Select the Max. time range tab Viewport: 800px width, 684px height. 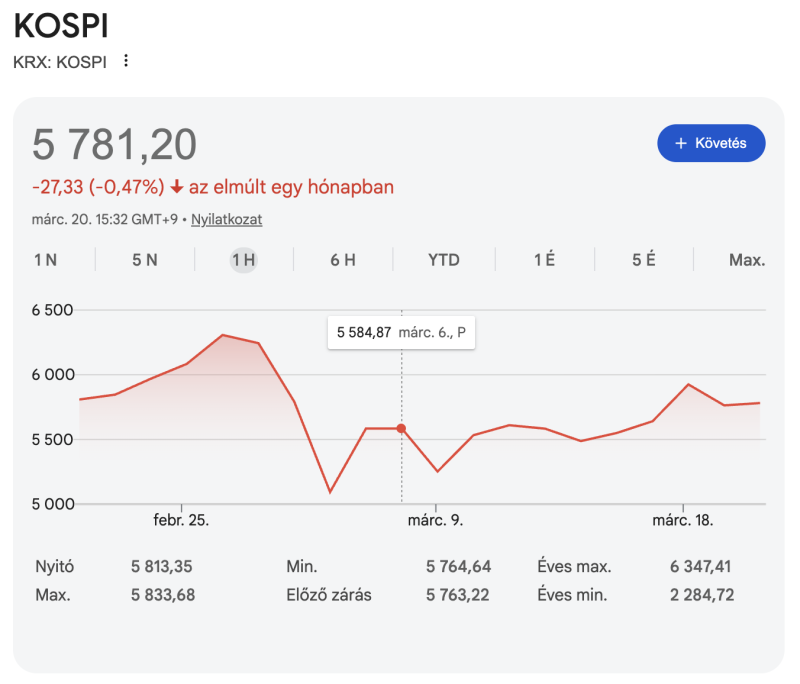point(747,260)
